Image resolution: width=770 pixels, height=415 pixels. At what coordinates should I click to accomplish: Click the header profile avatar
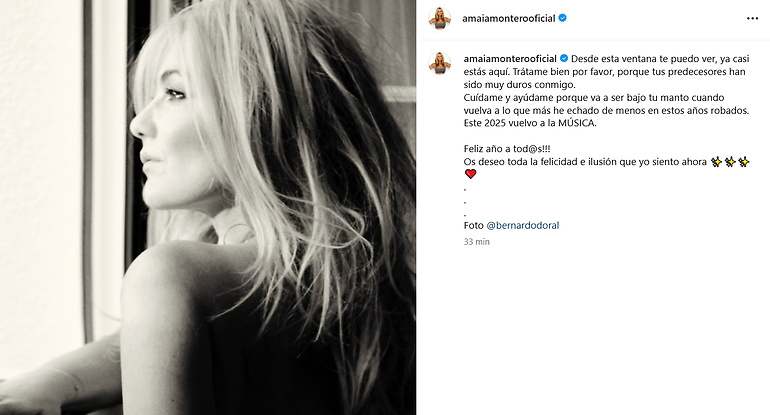[x=440, y=19]
